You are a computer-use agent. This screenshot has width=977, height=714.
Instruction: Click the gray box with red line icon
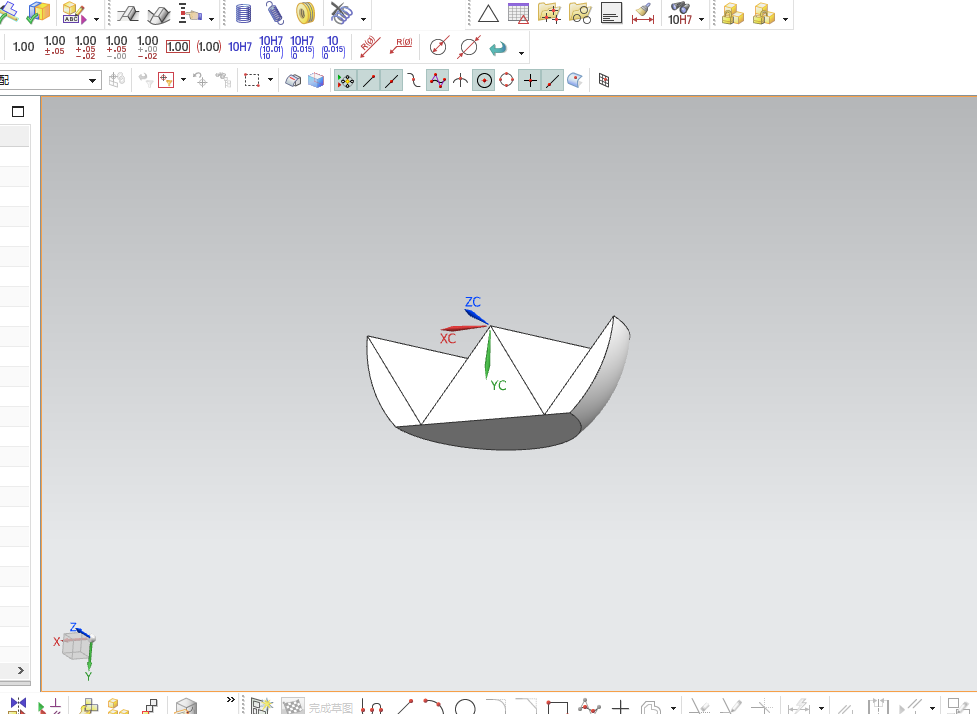293,80
